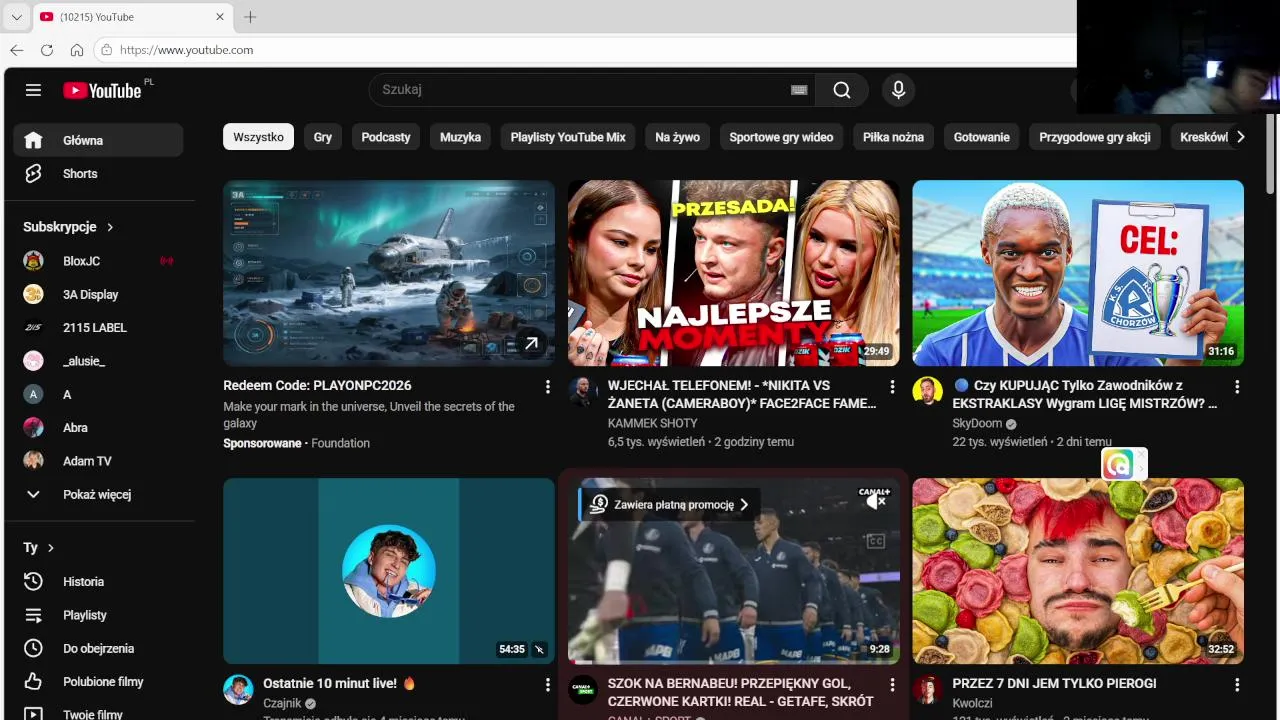Expand Zawiera płatną promocję notice
The height and width of the screenshot is (720, 1280).
(x=669, y=505)
